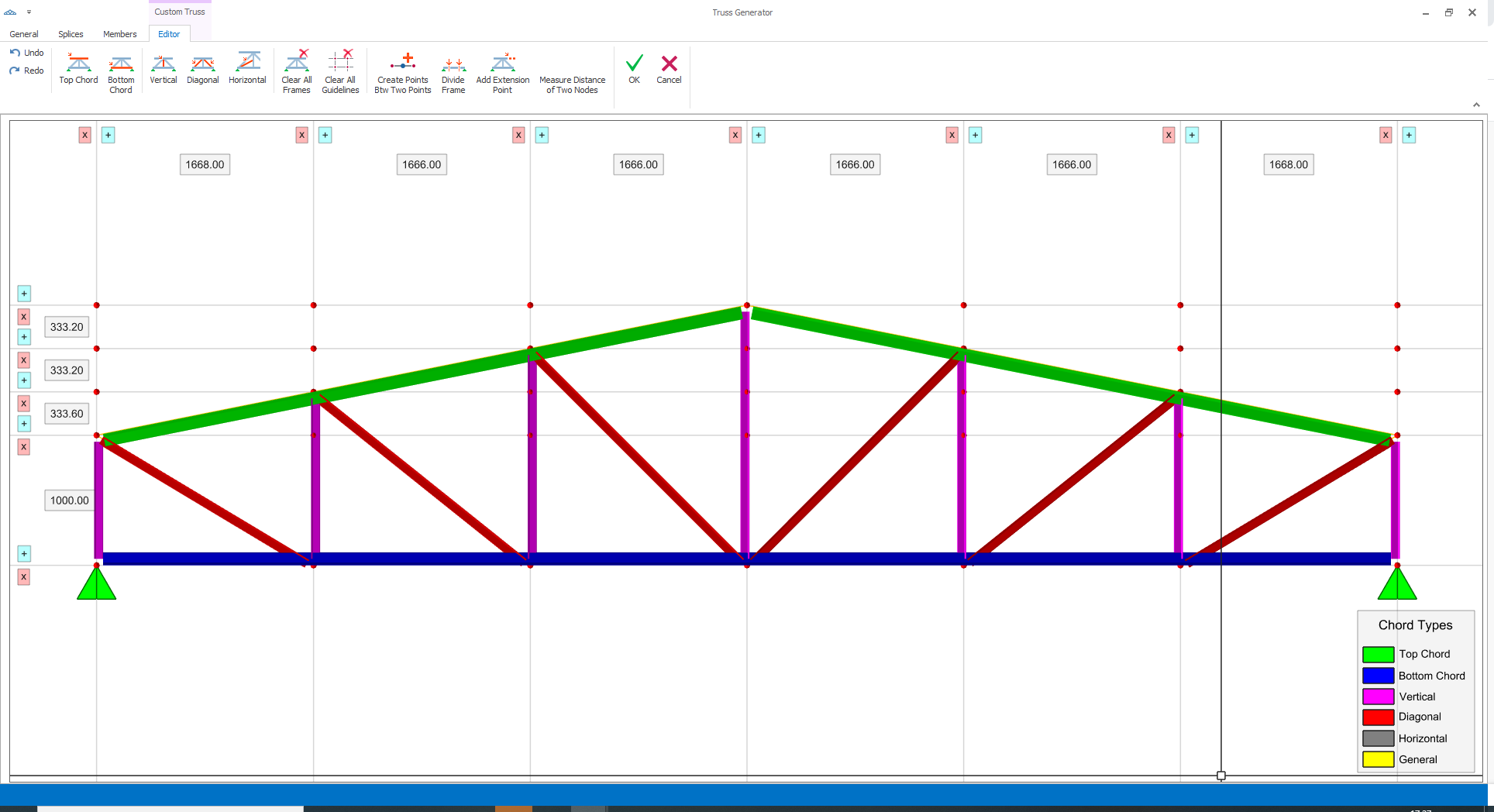Viewport: 1494px width, 812px height.
Task: Activate Create Points Btw Two Points
Action: click(401, 70)
